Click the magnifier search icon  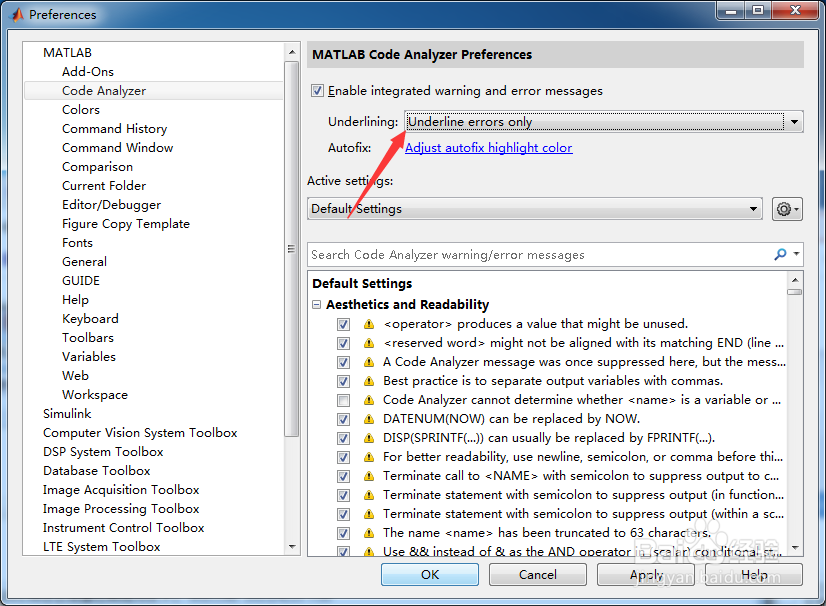pos(780,255)
